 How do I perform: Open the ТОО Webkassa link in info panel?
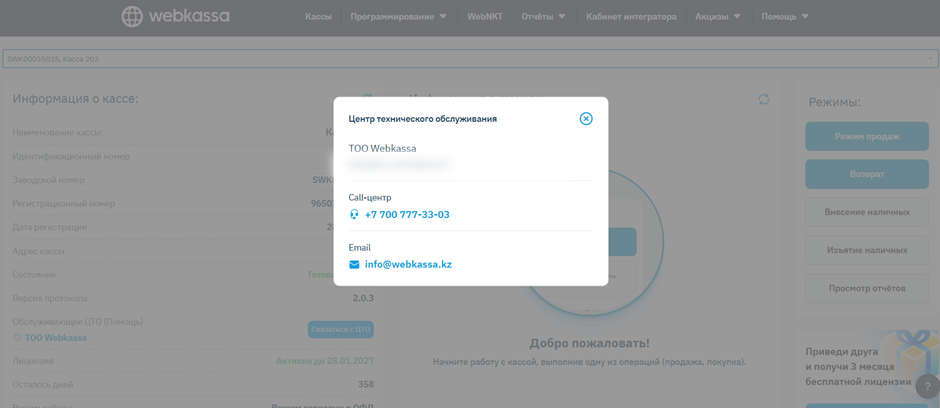point(56,338)
